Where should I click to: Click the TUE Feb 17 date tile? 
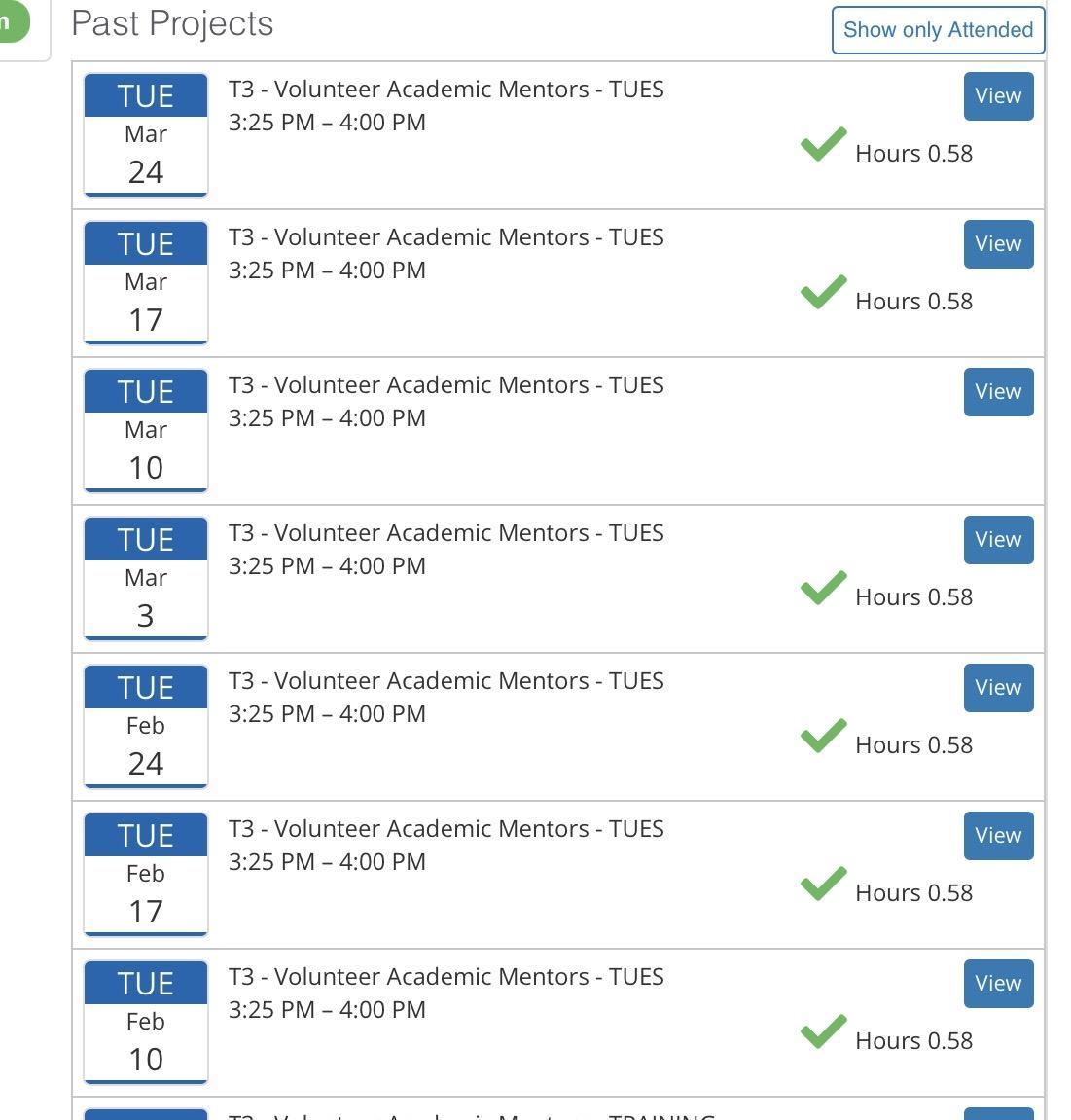coord(146,875)
